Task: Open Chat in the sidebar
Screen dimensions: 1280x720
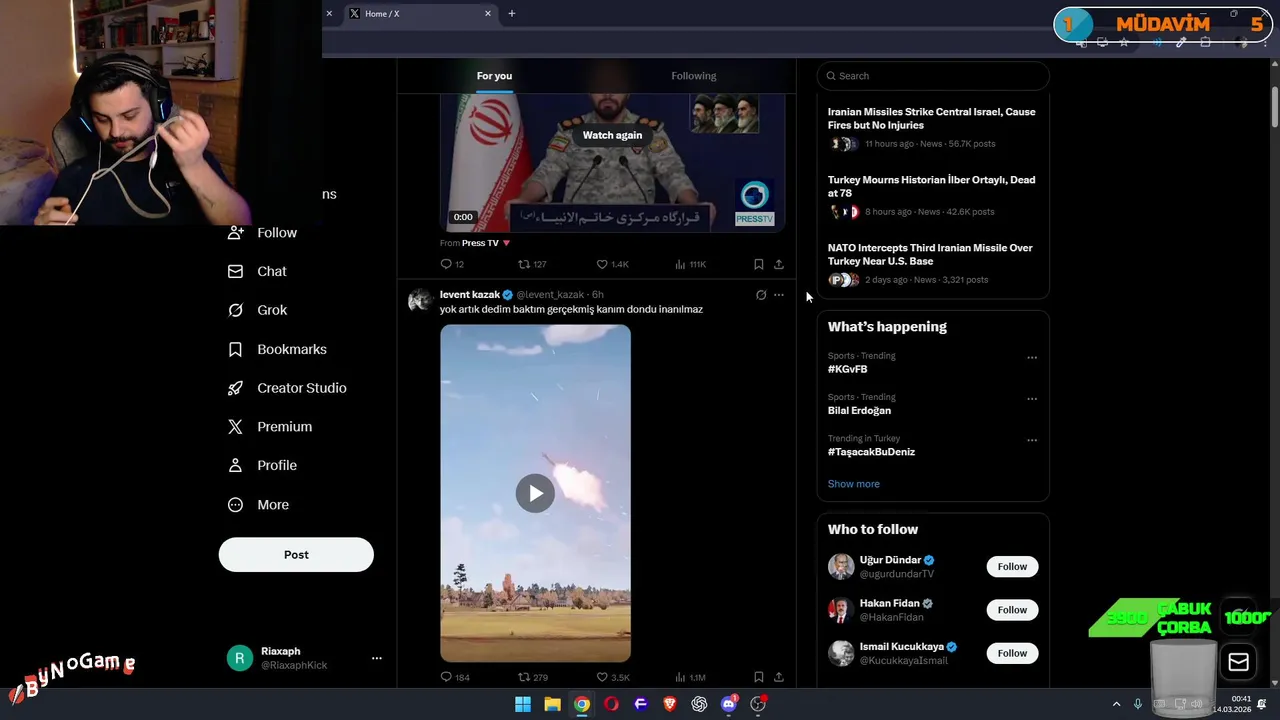Action: coord(257,271)
